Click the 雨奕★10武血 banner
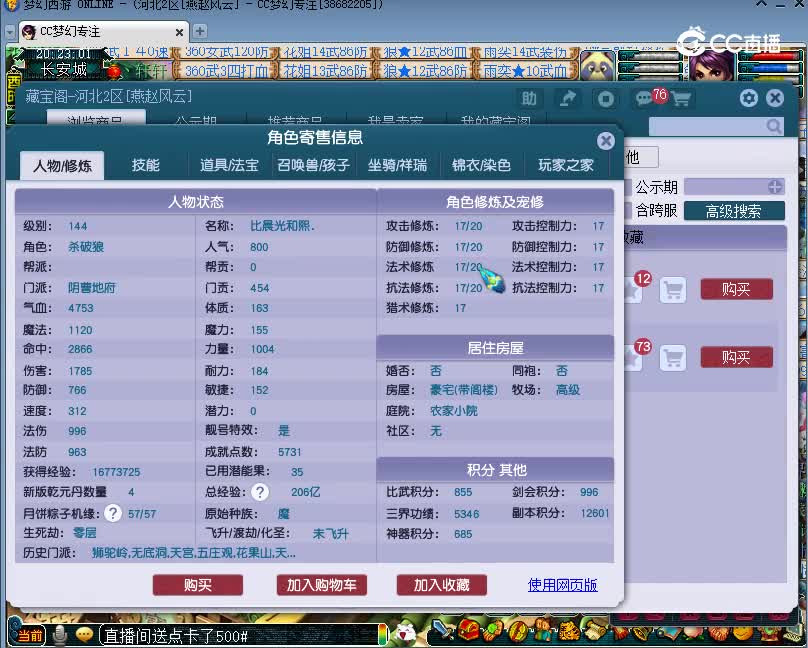This screenshot has height=648, width=808. click(525, 71)
